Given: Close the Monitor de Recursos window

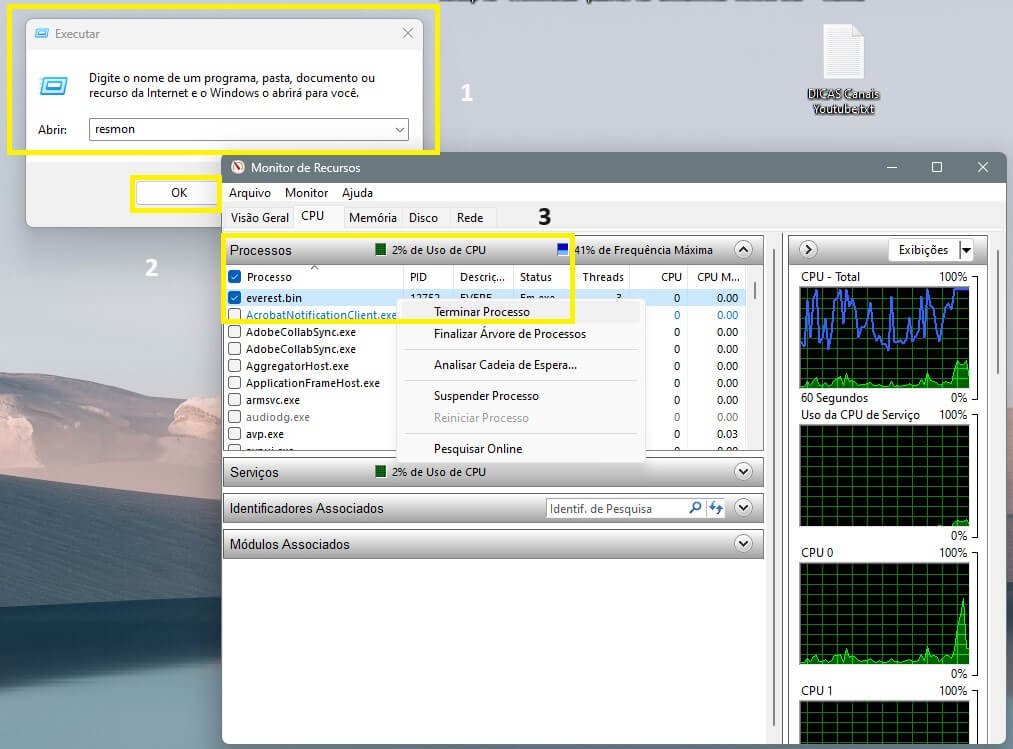Looking at the screenshot, I should 983,167.
